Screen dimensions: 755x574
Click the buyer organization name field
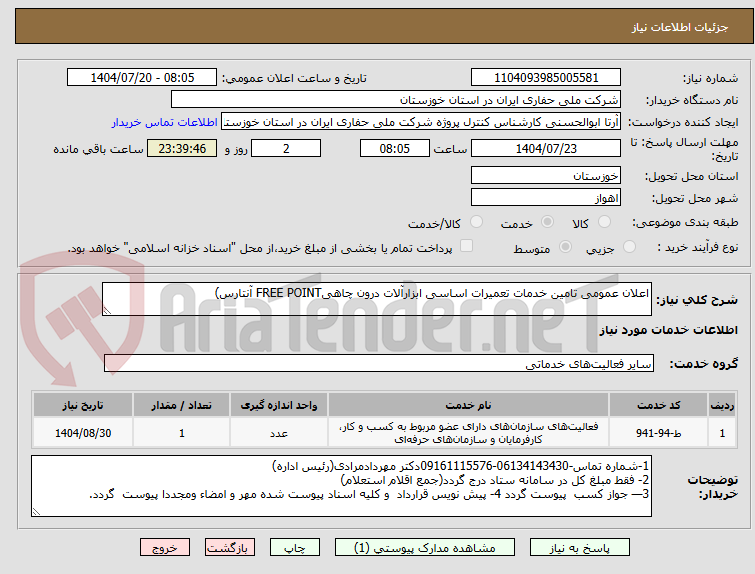click(396, 100)
